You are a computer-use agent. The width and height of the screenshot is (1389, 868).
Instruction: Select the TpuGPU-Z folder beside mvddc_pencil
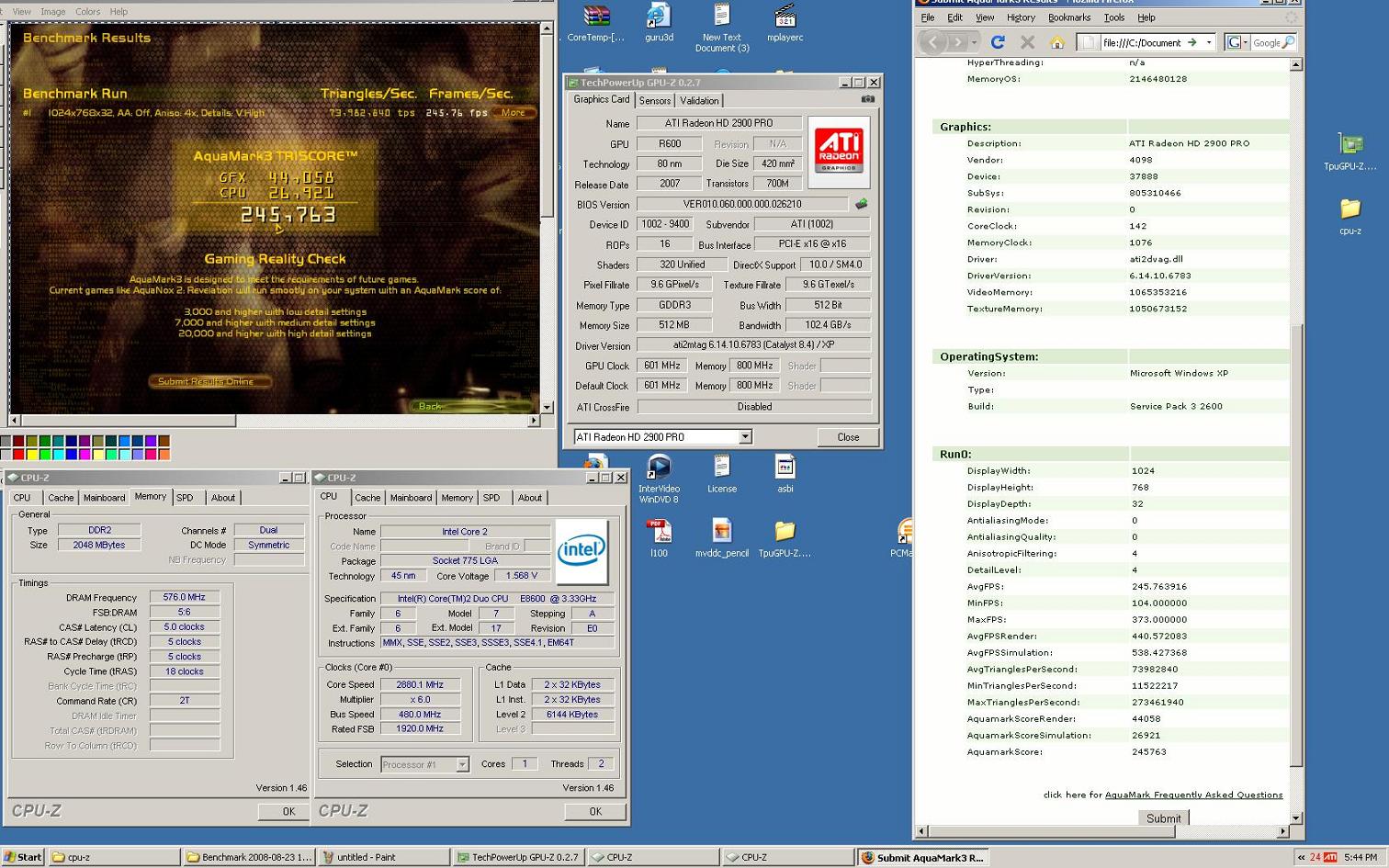(x=785, y=538)
